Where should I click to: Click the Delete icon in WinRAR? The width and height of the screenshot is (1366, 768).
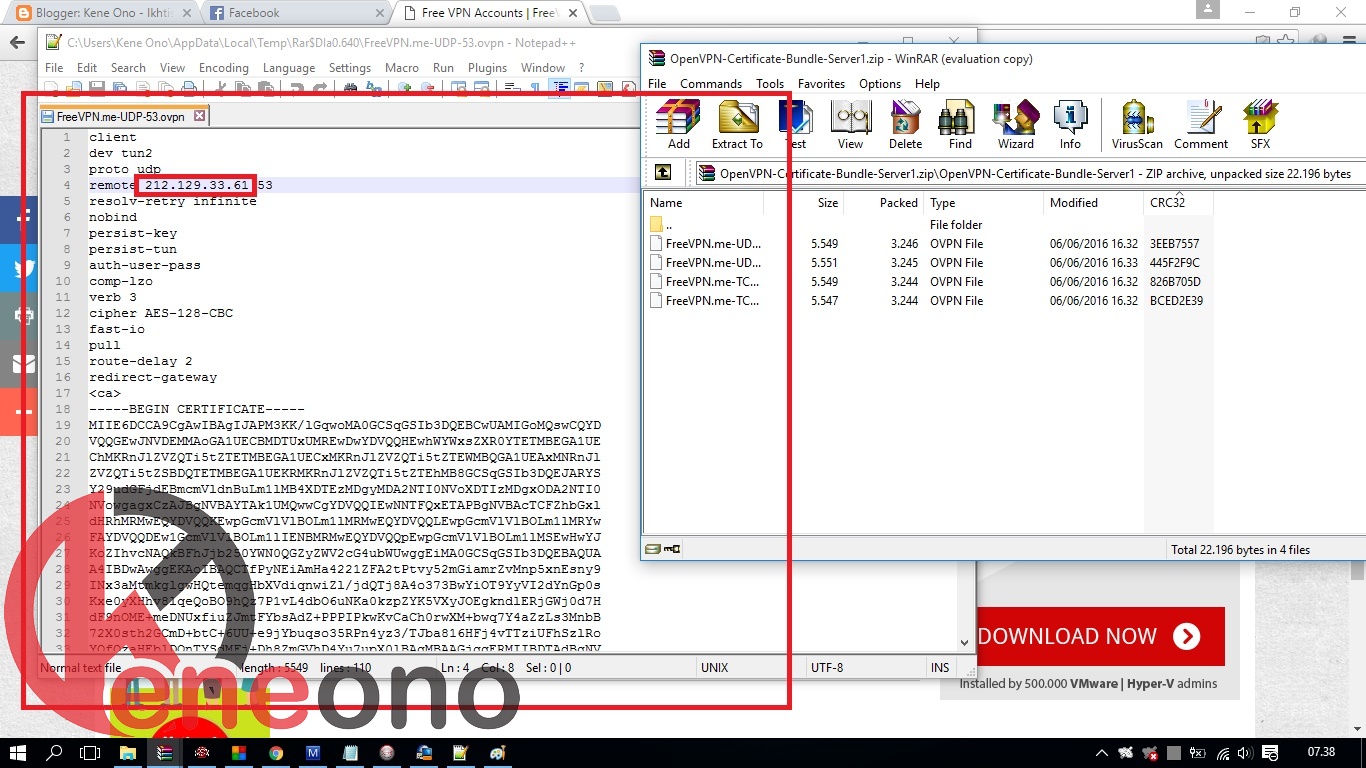pyautogui.click(x=905, y=125)
